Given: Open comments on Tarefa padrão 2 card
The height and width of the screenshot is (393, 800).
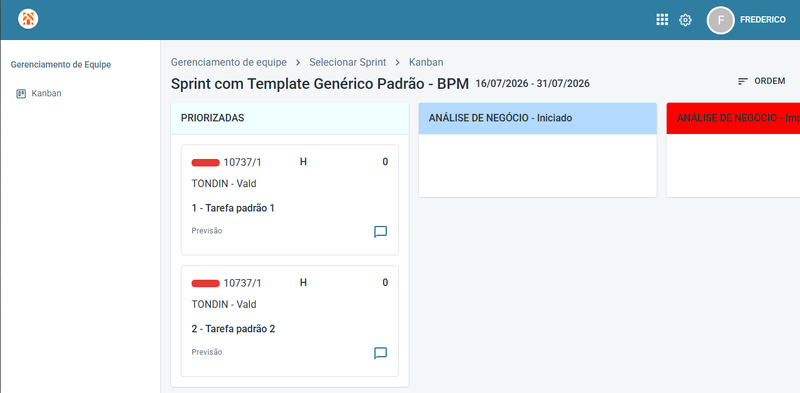Looking at the screenshot, I should (x=380, y=353).
